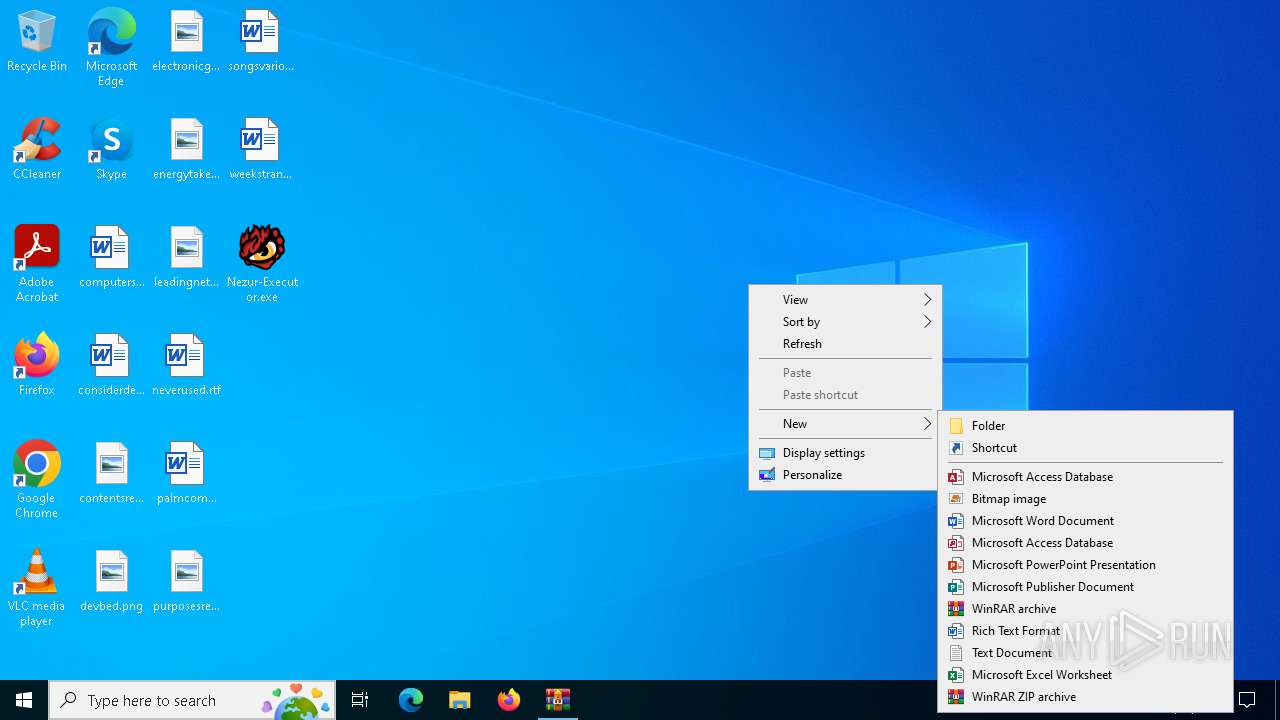
Task: Expand the New submenu entry
Action: pos(845,423)
